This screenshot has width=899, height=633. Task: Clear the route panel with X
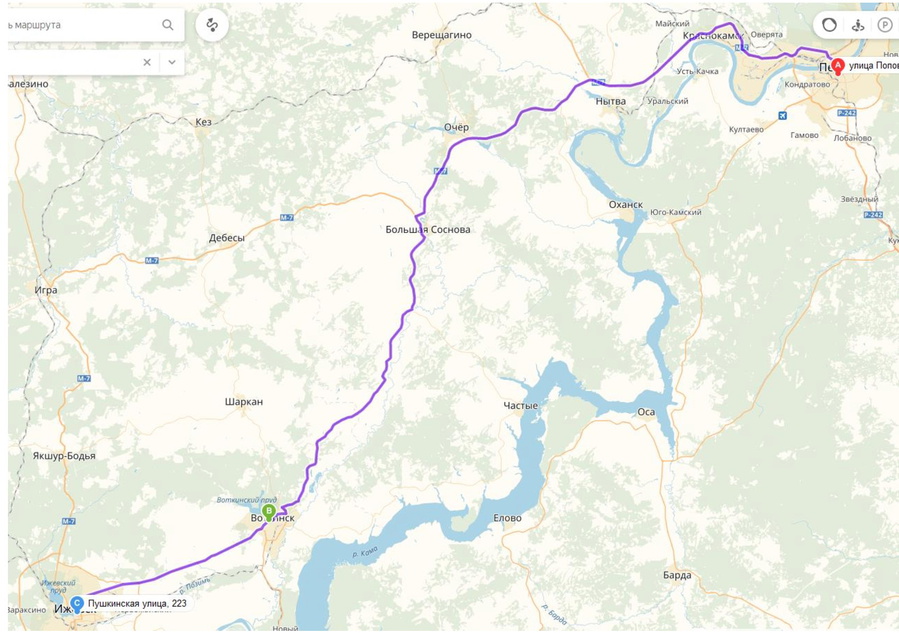147,62
